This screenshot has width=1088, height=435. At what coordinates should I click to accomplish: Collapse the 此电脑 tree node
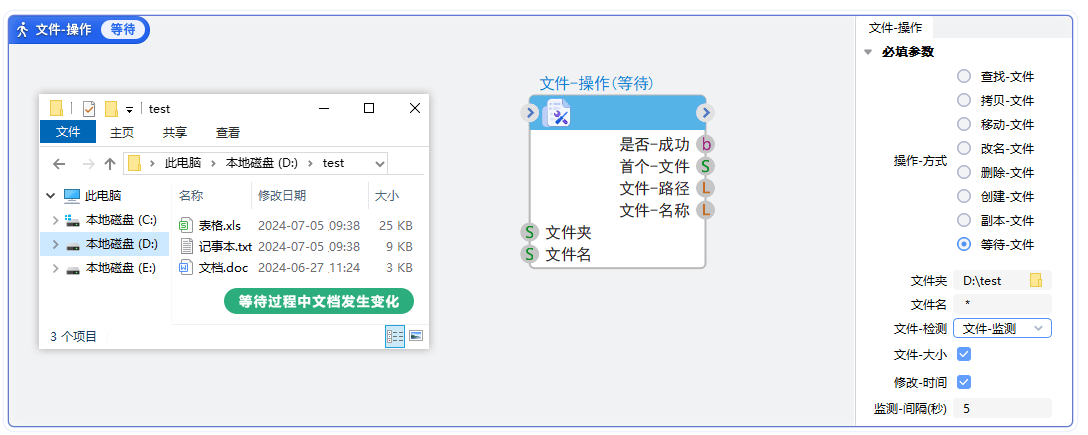pos(50,196)
